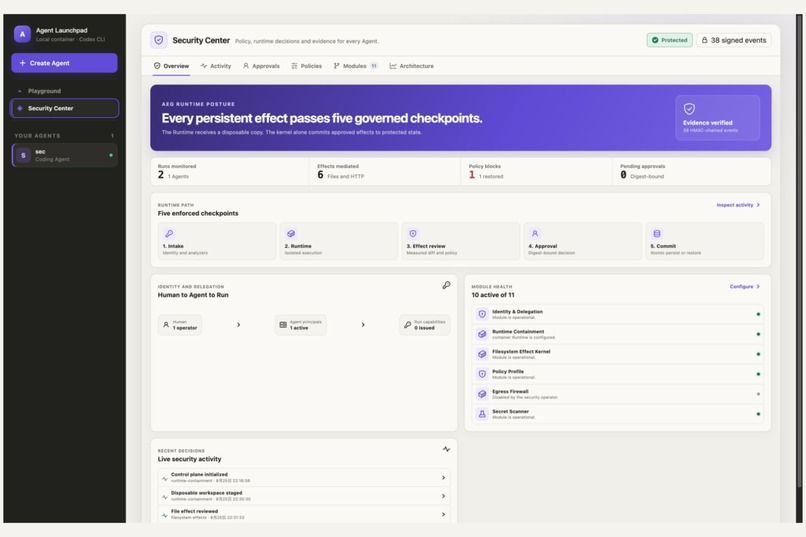The height and width of the screenshot is (537, 806).
Task: Click the Commit checkpoint database icon
Action: pyautogui.click(x=656, y=233)
